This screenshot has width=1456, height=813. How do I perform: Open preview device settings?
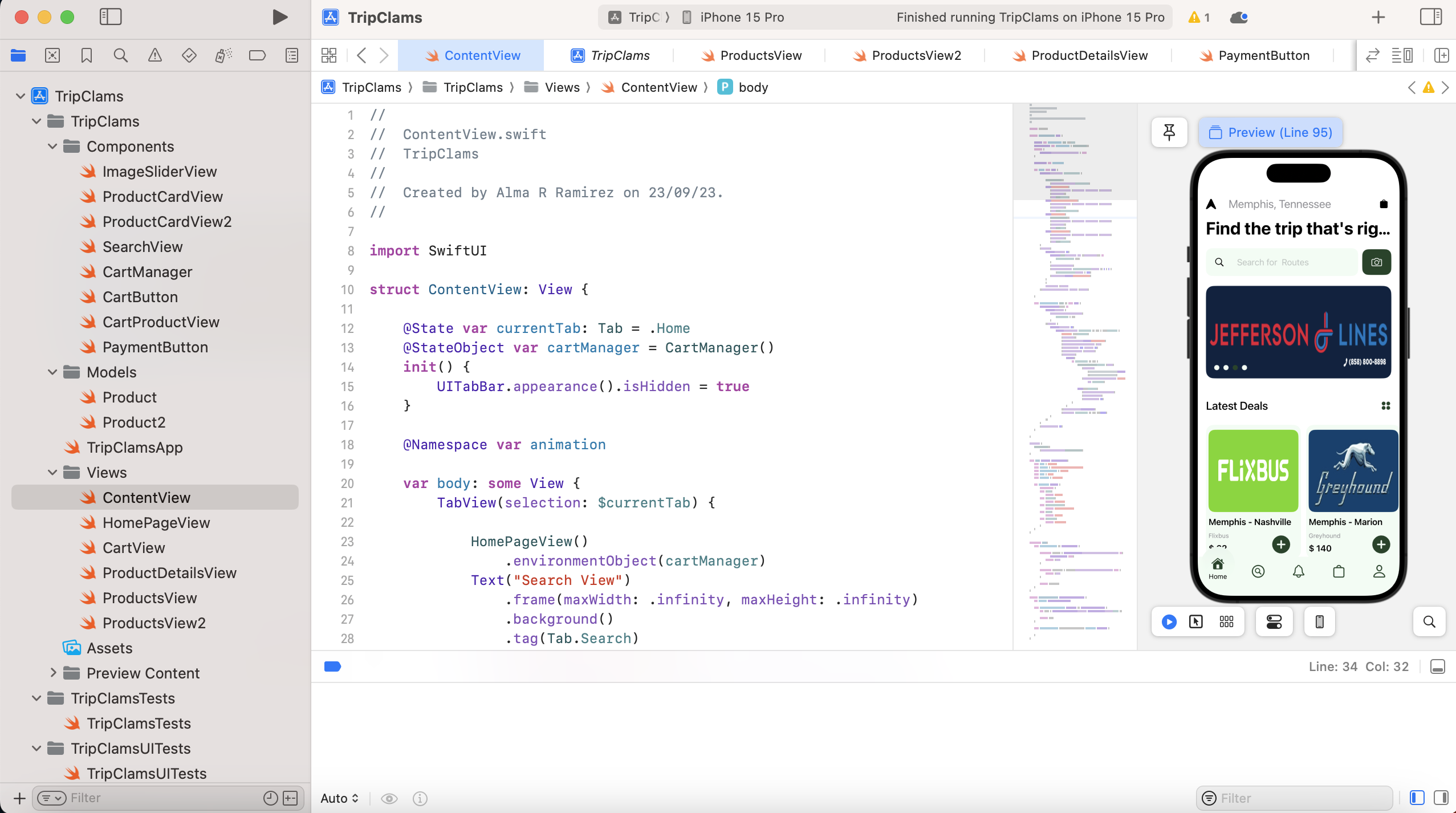pyautogui.click(x=1274, y=621)
